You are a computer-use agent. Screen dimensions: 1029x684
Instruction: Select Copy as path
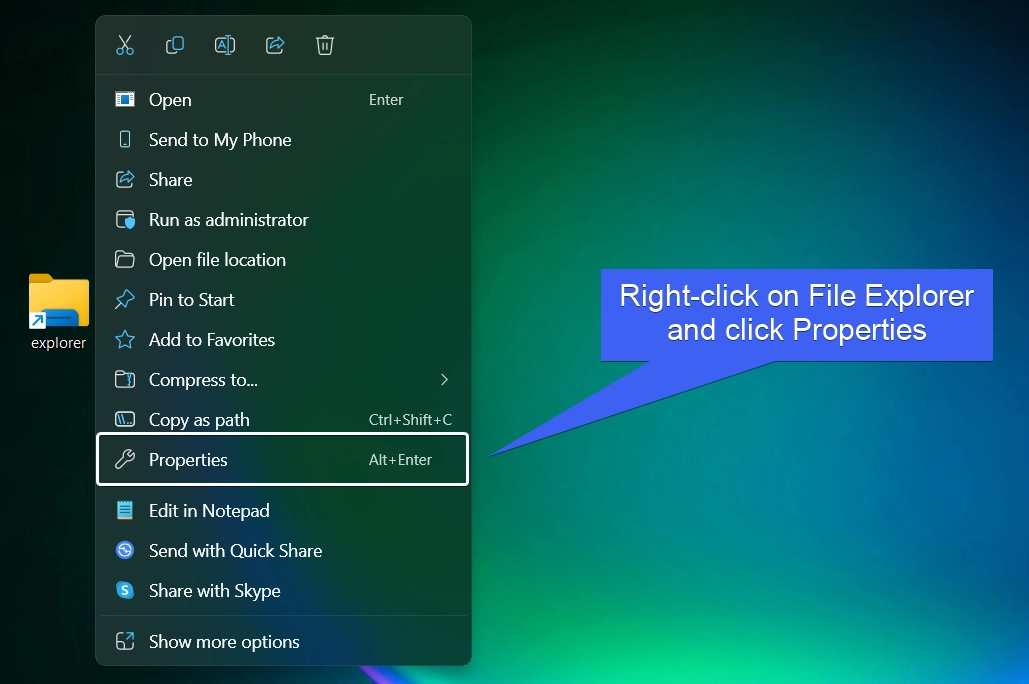pyautogui.click(x=284, y=420)
